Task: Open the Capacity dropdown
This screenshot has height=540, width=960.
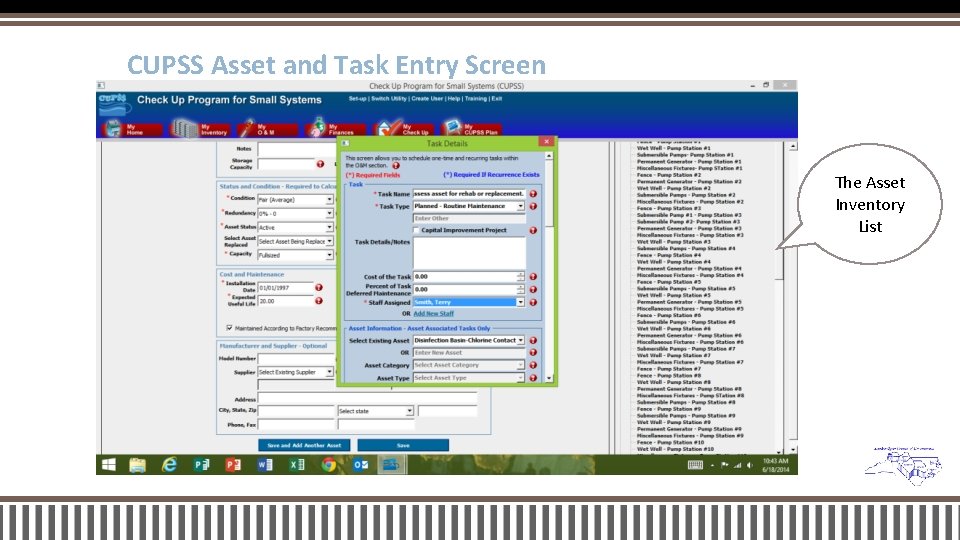Action: [x=329, y=255]
